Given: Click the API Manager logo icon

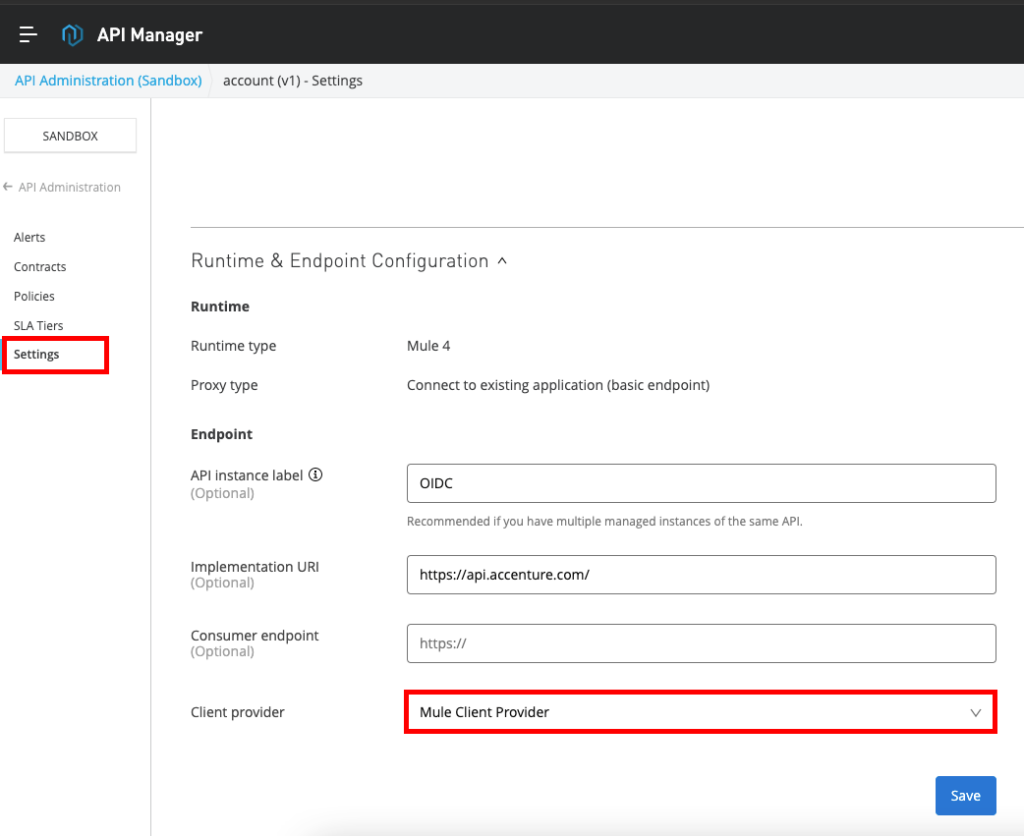Looking at the screenshot, I should pyautogui.click(x=72, y=35).
